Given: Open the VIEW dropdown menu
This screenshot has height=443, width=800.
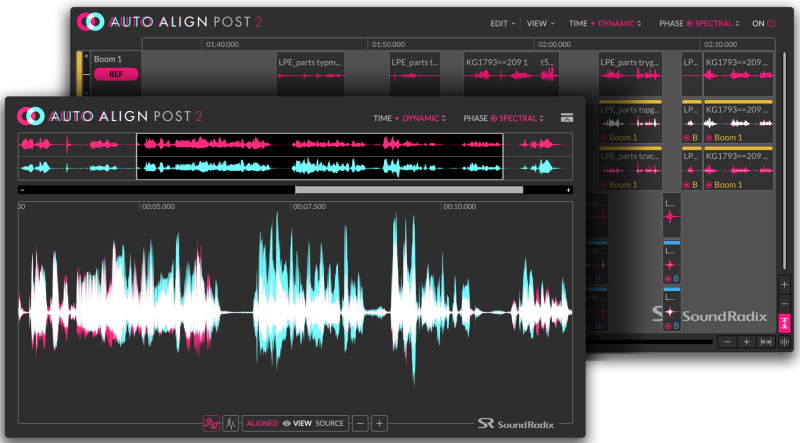Looking at the screenshot, I should (540, 23).
